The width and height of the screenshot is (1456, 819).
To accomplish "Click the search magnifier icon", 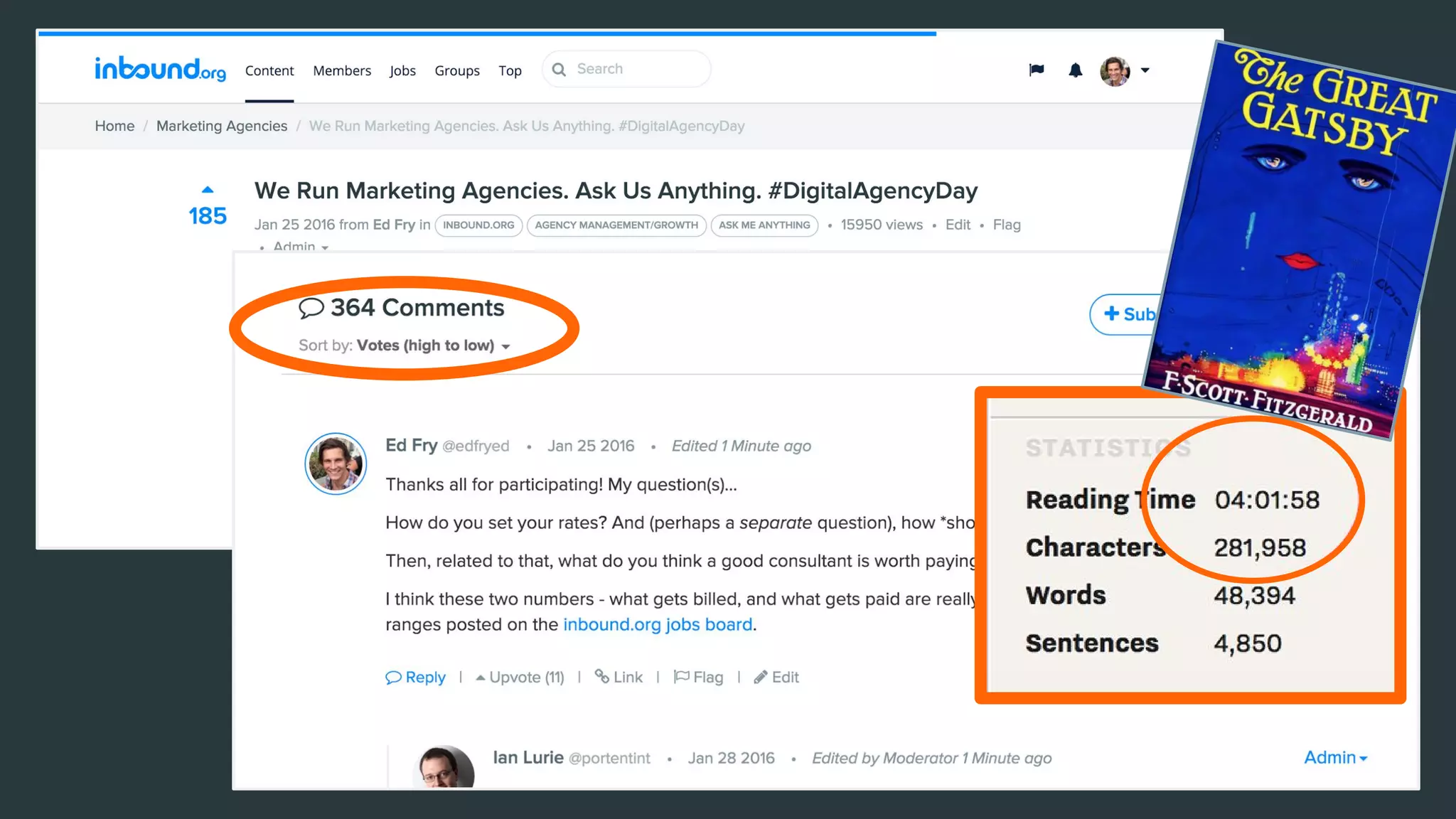I will click(x=560, y=70).
